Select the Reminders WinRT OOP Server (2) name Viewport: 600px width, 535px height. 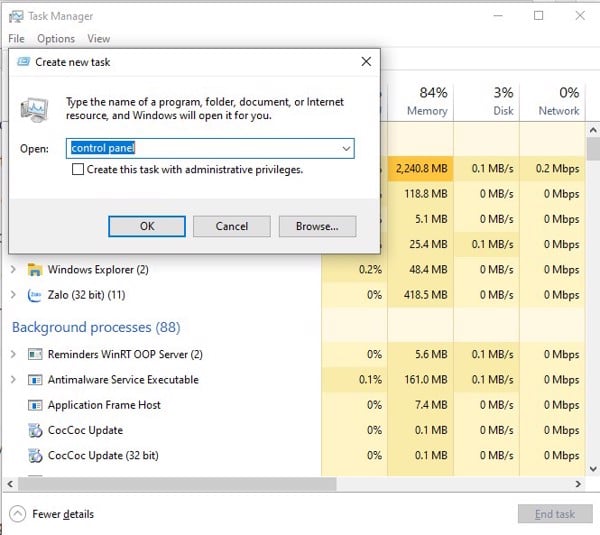click(125, 354)
